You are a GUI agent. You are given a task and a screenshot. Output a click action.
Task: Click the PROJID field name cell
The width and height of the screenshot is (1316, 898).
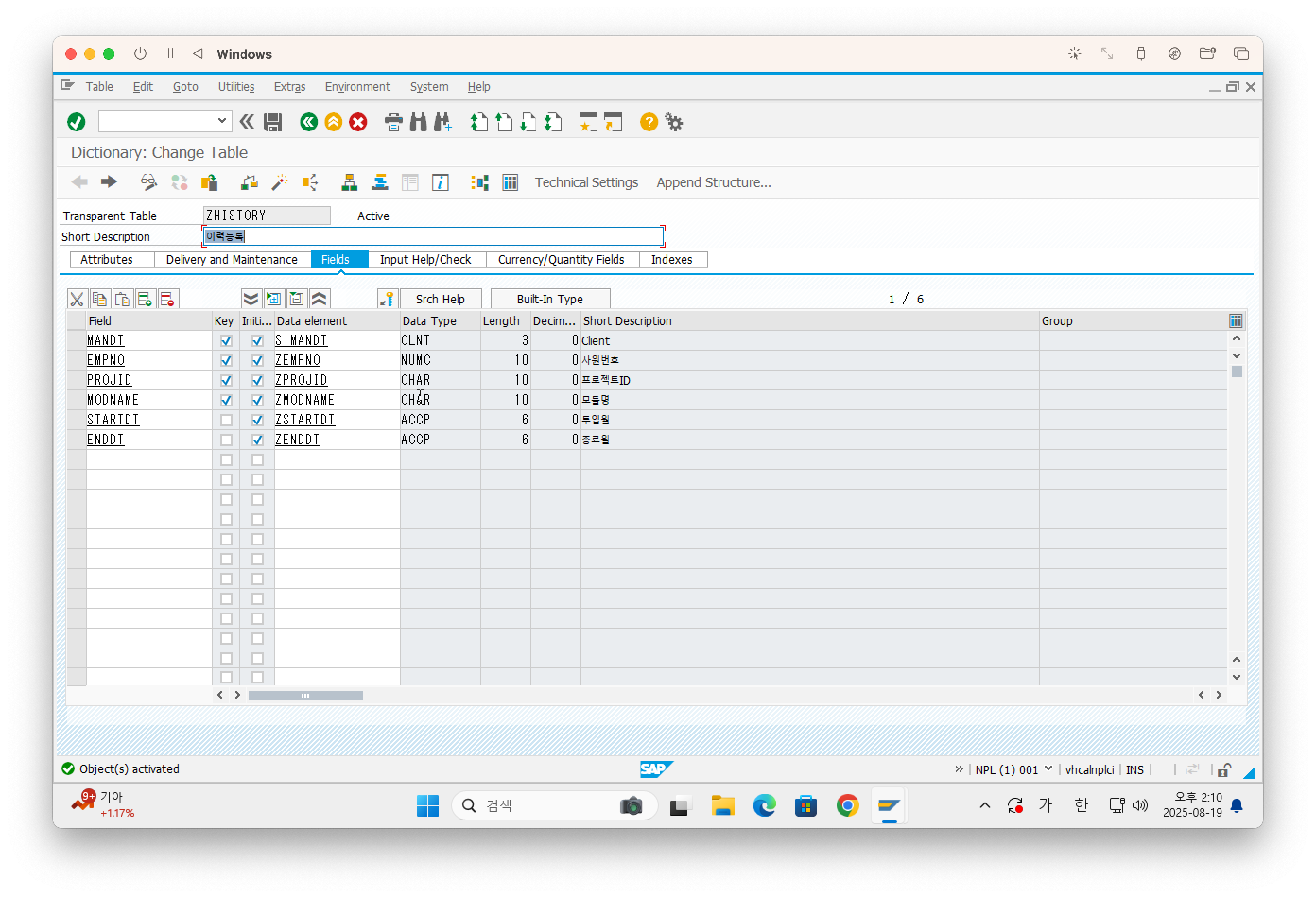click(149, 380)
